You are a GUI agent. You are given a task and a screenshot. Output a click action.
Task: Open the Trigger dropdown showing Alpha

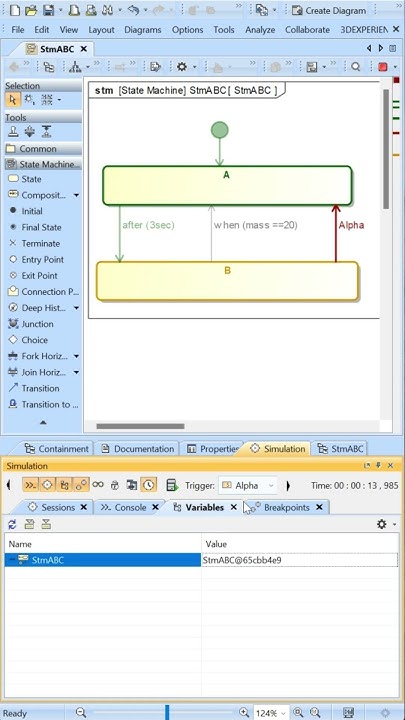pyautogui.click(x=248, y=485)
